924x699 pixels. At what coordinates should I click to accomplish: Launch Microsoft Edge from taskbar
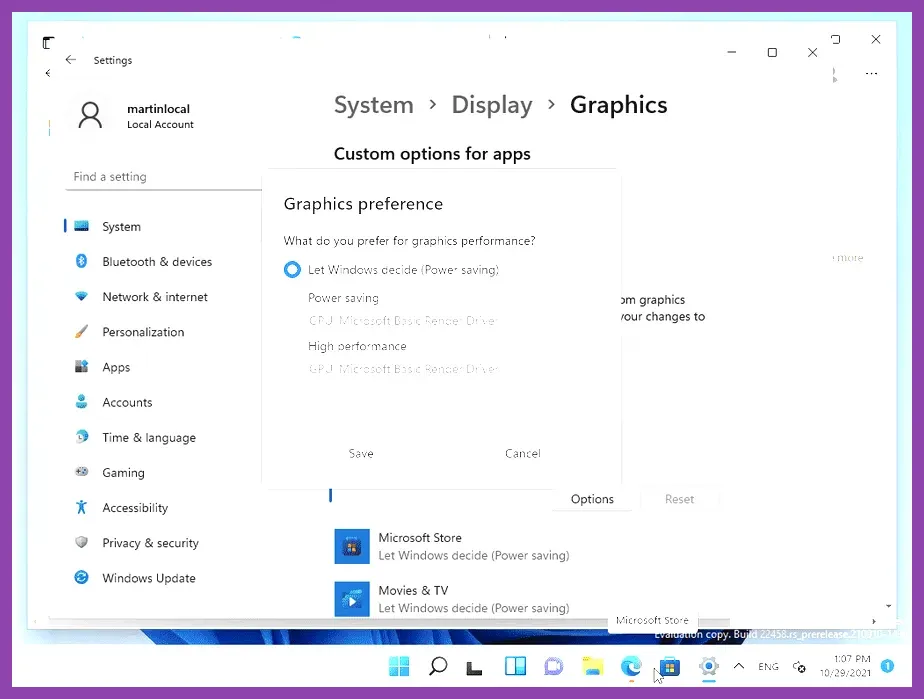[x=631, y=667]
